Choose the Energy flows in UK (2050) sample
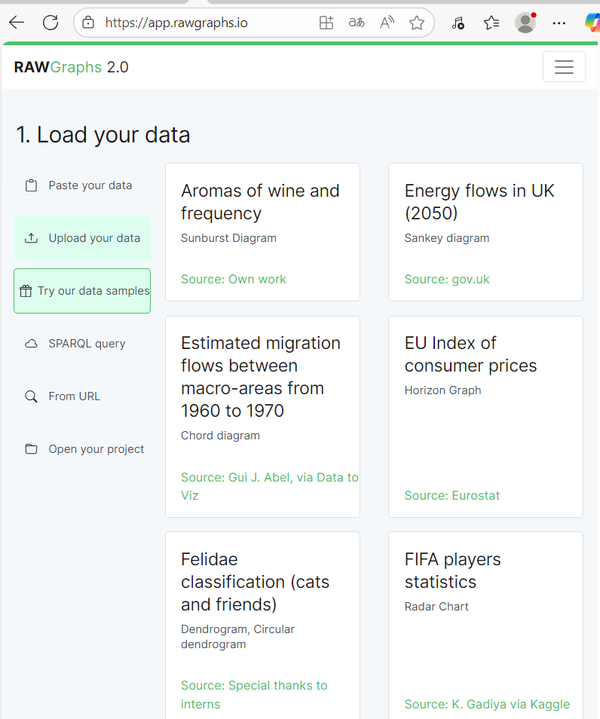Screen dimensions: 600x719 pyautogui.click(x=485, y=232)
